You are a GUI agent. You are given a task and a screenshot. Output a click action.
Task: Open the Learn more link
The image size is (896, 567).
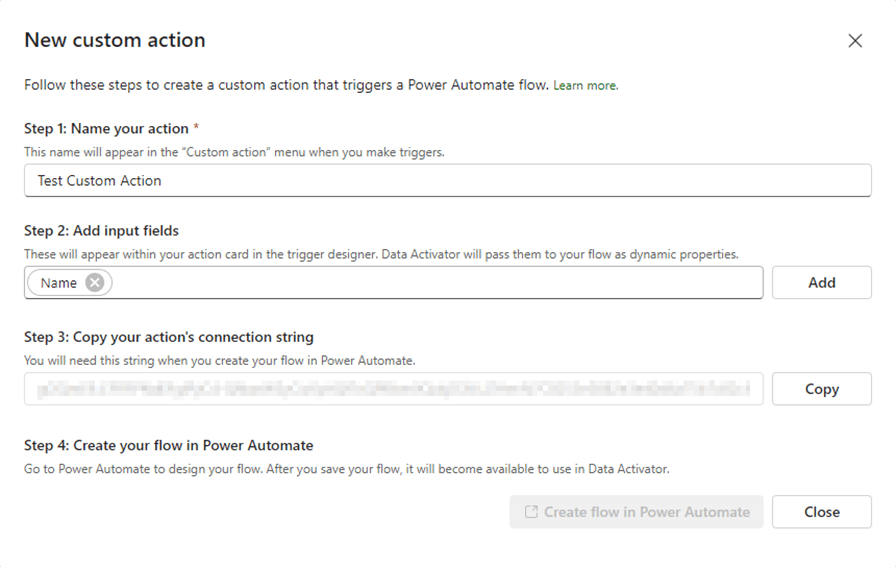(x=586, y=86)
